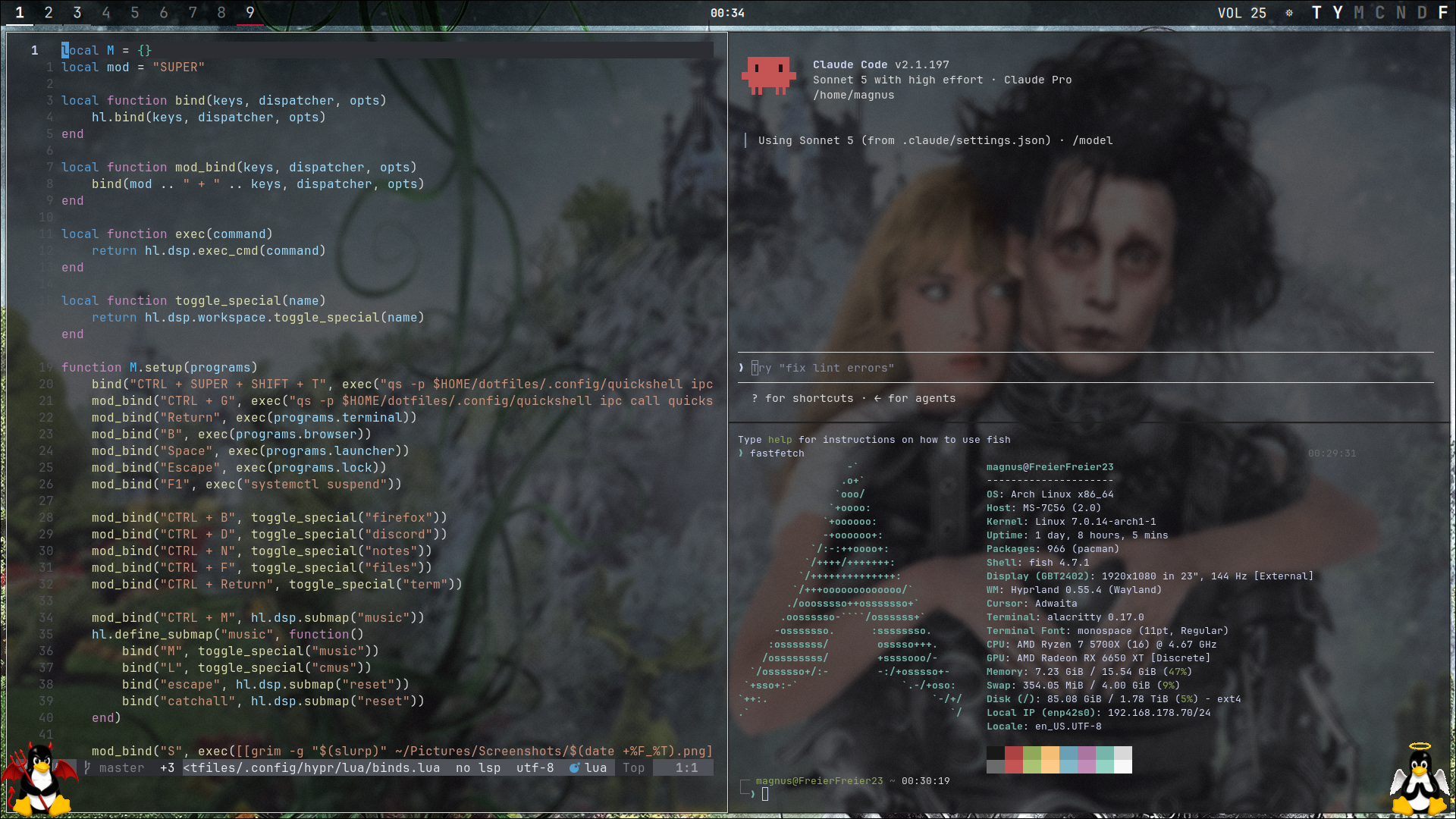Screen dimensions: 1456x819
Task: Click the gear icon beside VOL 25
Action: [x=1289, y=13]
